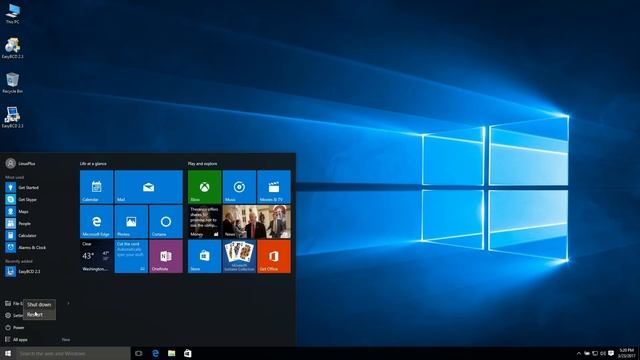The image size is (640, 360).
Task: Open the green Xbox tile
Action: coord(204,187)
